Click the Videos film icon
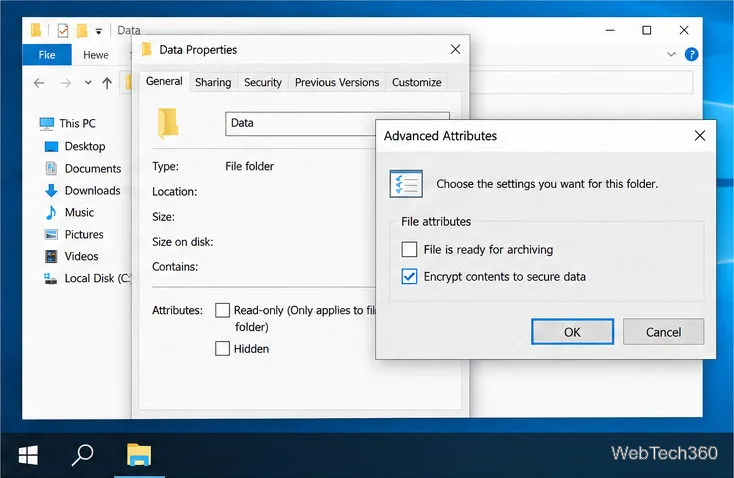This screenshot has height=478, width=734. (51, 256)
